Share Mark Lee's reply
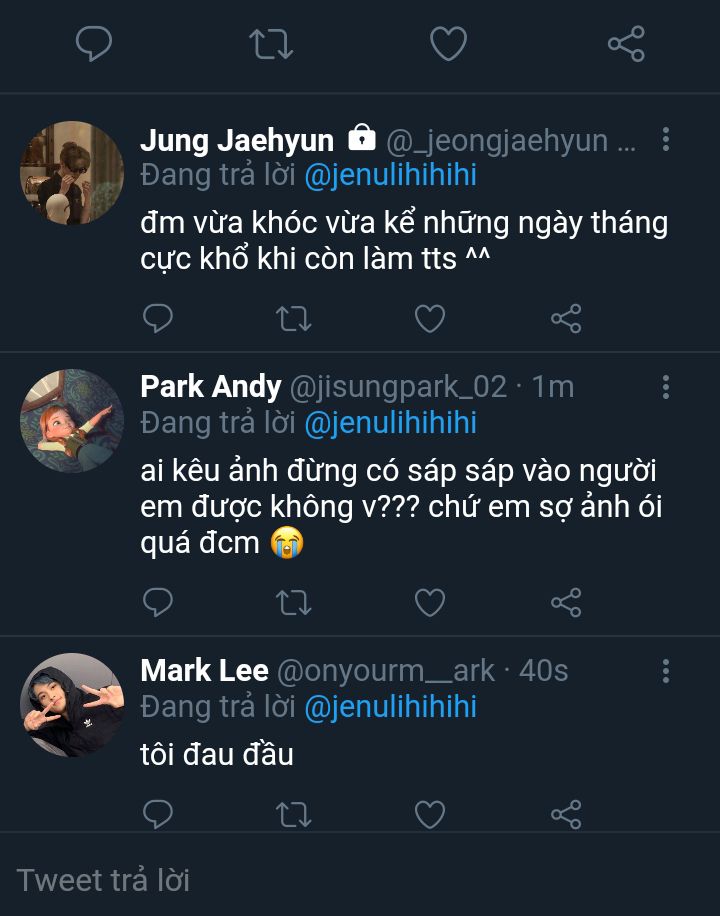The image size is (720, 916). 566,815
